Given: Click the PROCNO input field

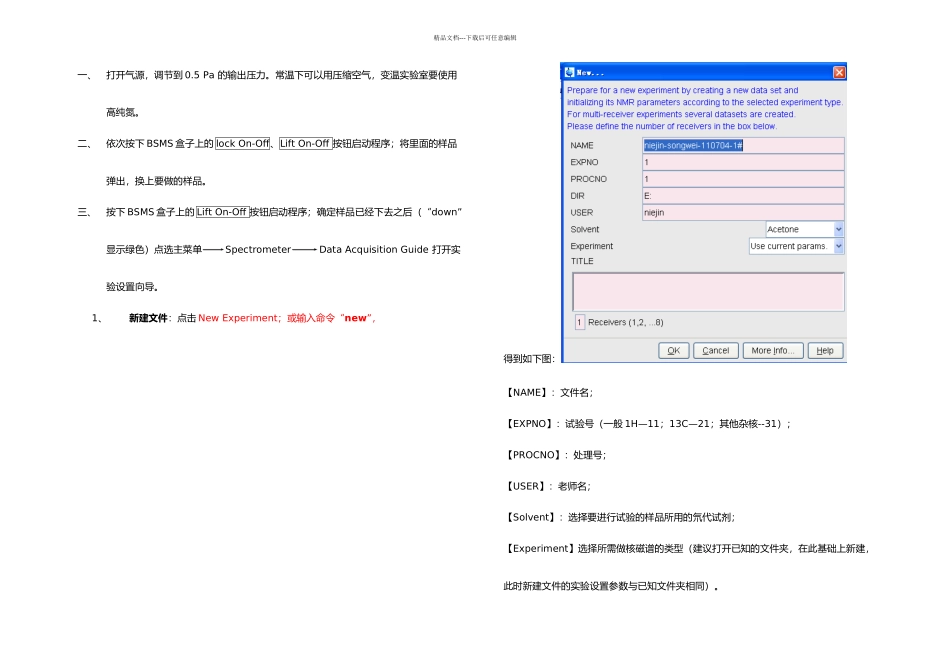Looking at the screenshot, I should [x=743, y=179].
